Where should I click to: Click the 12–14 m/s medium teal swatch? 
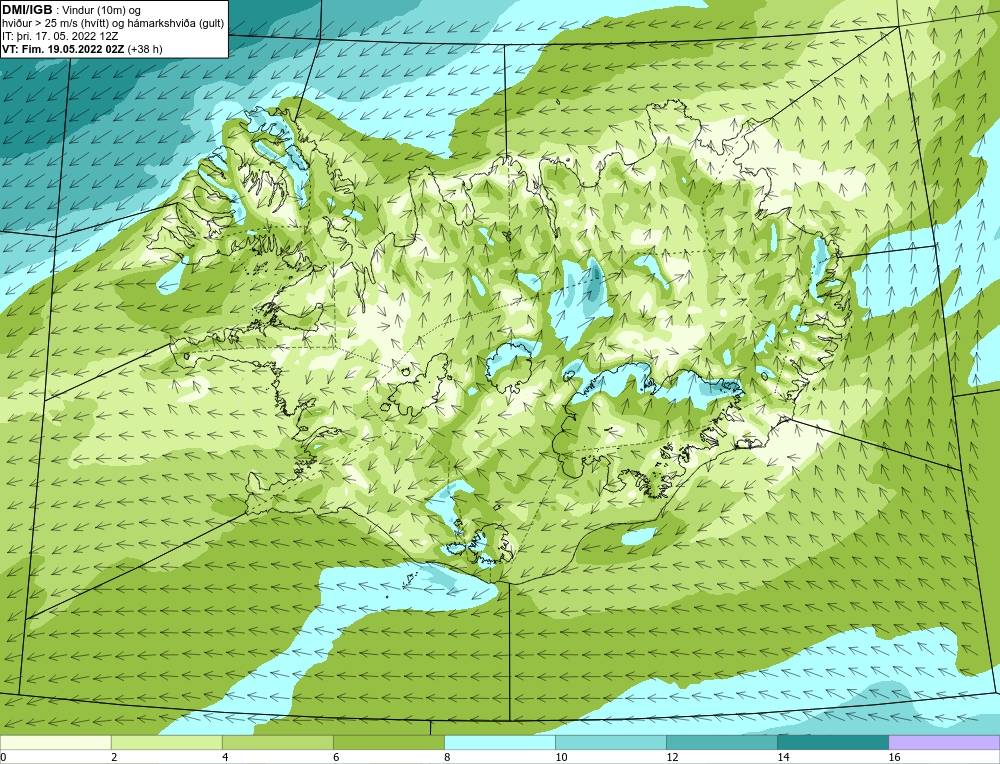[x=721, y=742]
